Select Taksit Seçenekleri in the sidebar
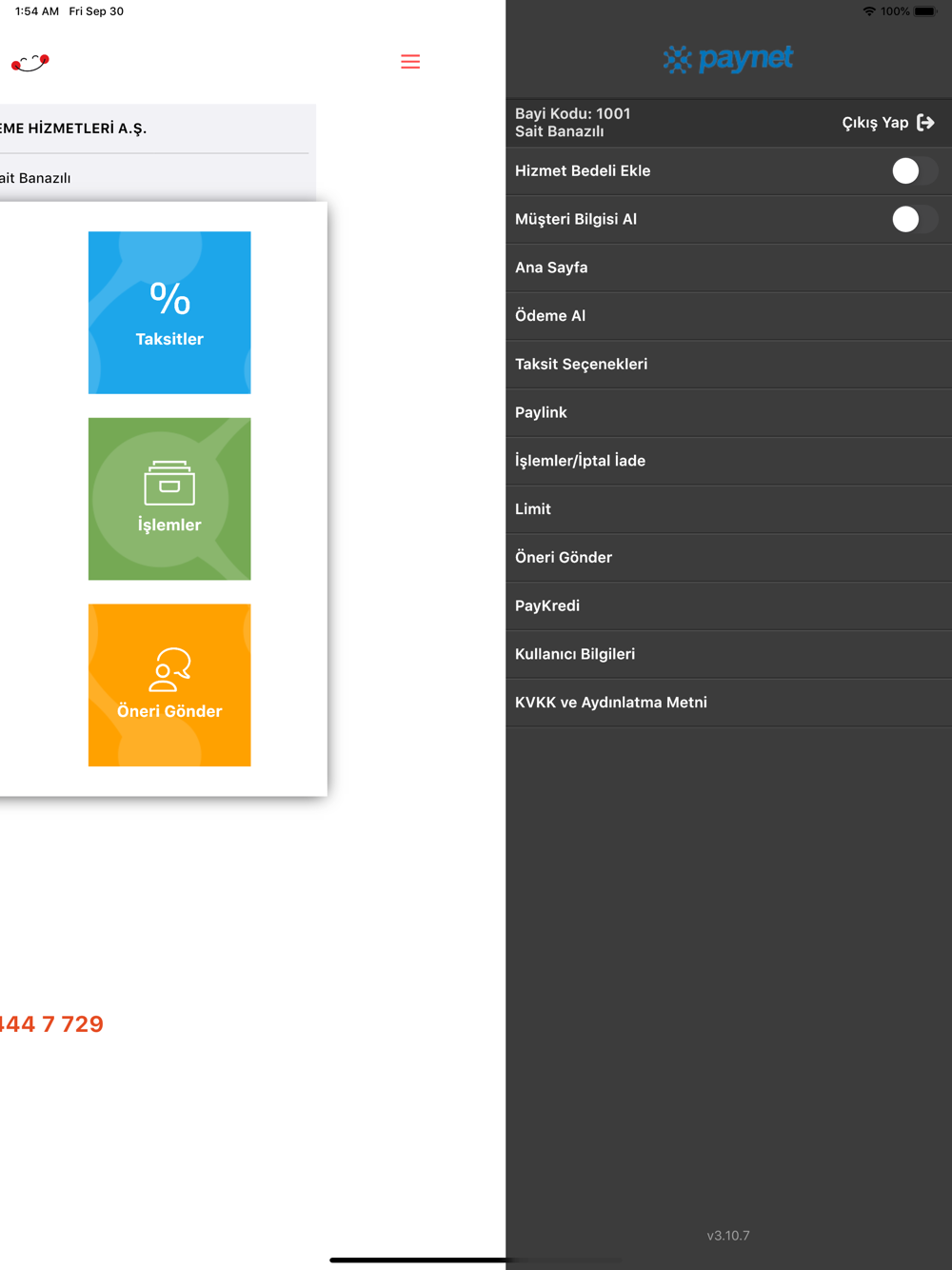Viewport: 952px width, 1270px height. (x=729, y=365)
